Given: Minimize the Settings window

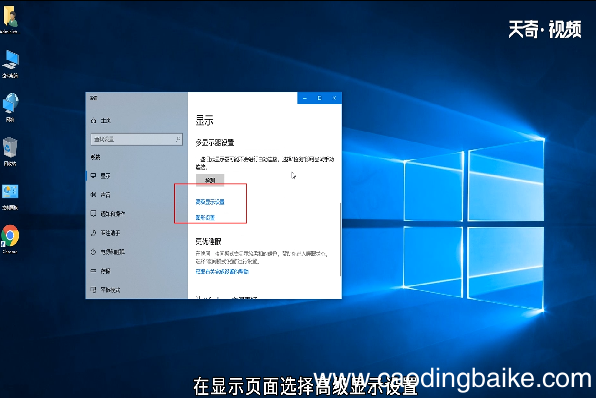Looking at the screenshot, I should tap(305, 98).
